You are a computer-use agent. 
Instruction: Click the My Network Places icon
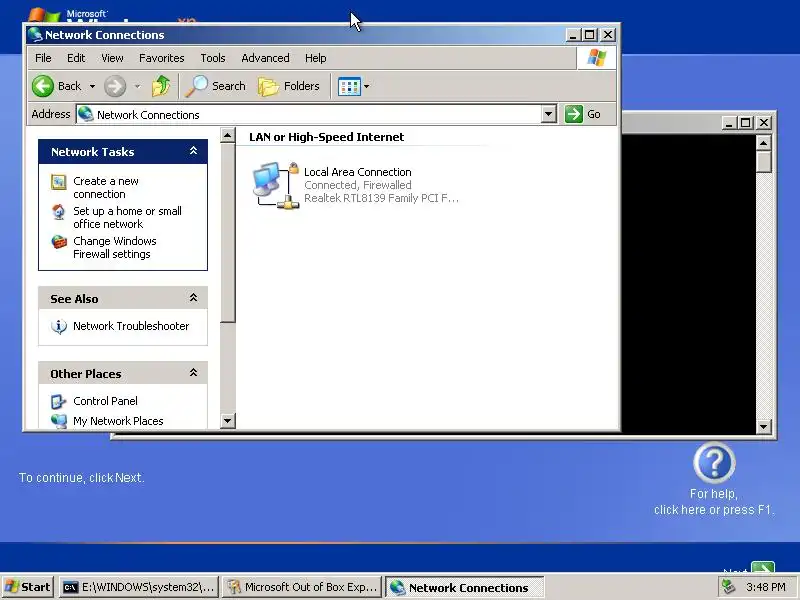[x=59, y=421]
